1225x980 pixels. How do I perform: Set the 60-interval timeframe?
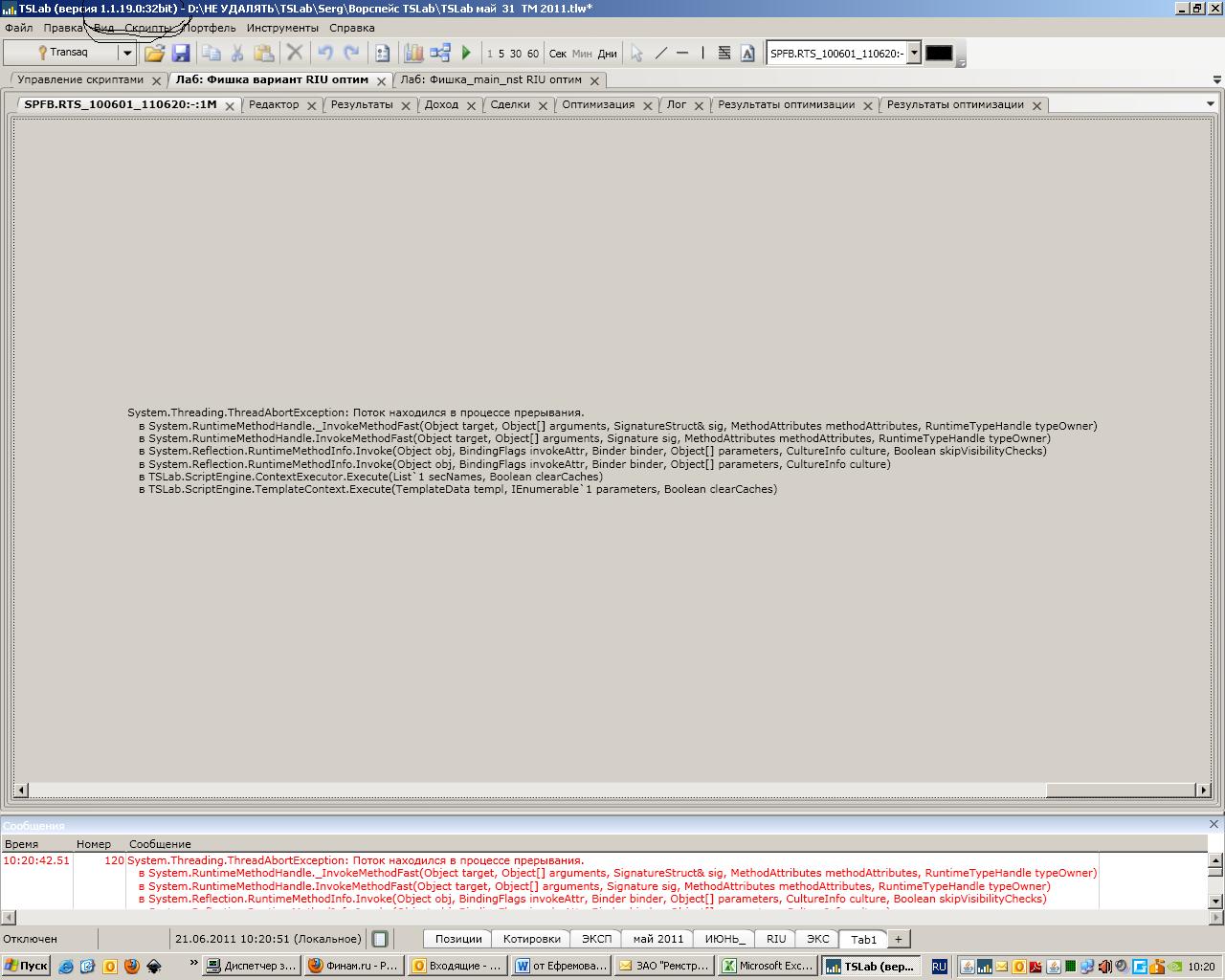point(533,54)
